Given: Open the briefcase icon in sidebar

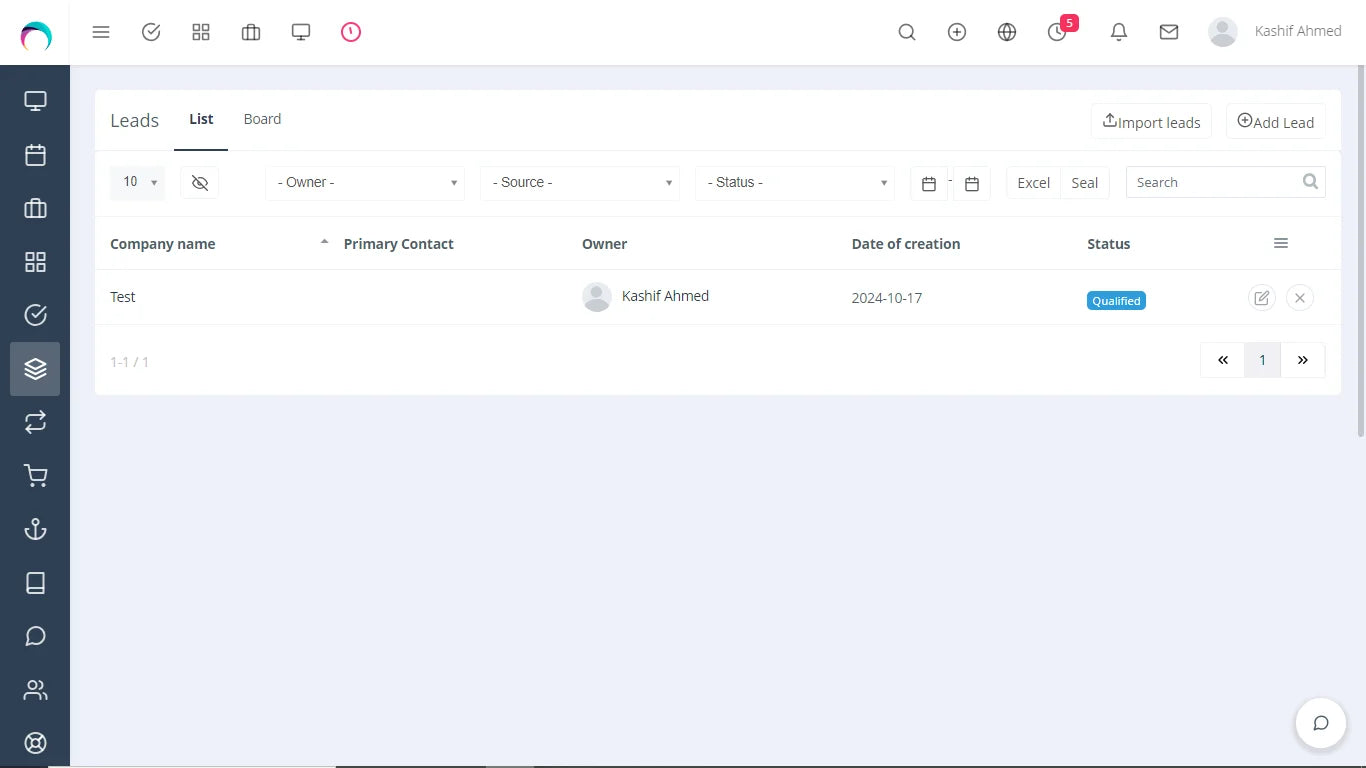Looking at the screenshot, I should click(x=35, y=208).
